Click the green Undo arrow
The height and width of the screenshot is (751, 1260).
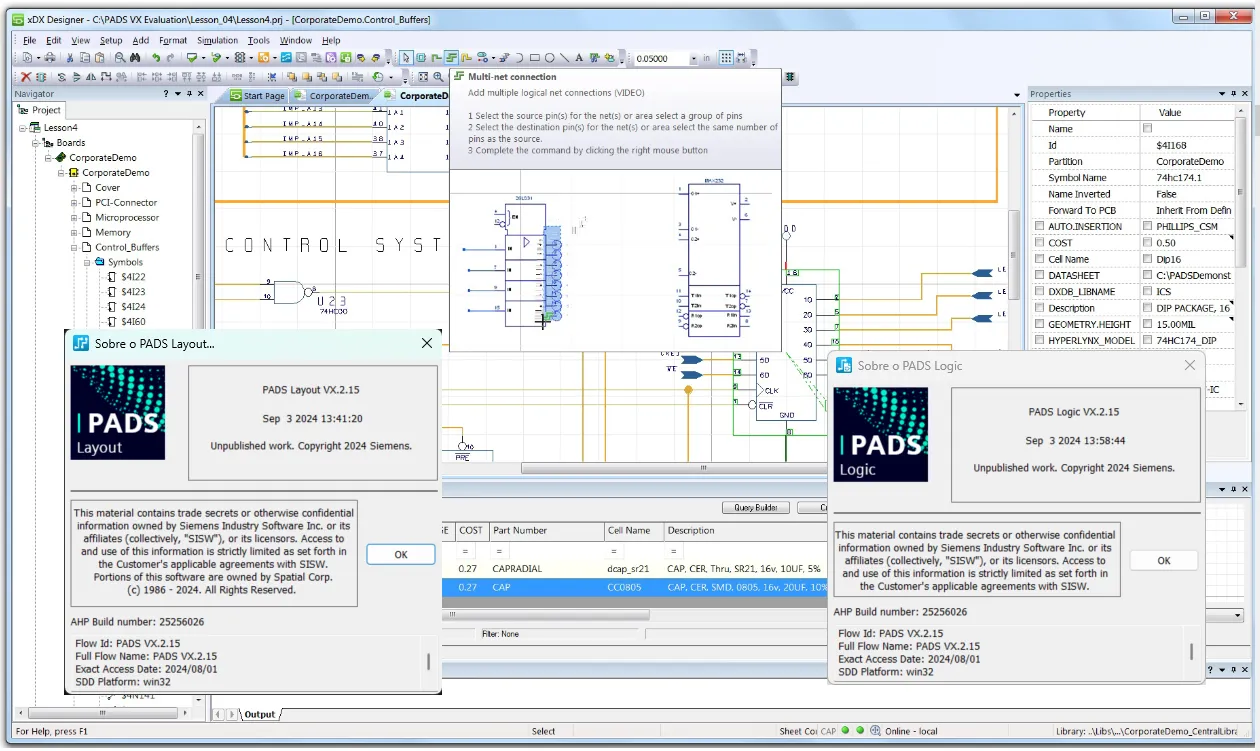point(156,58)
